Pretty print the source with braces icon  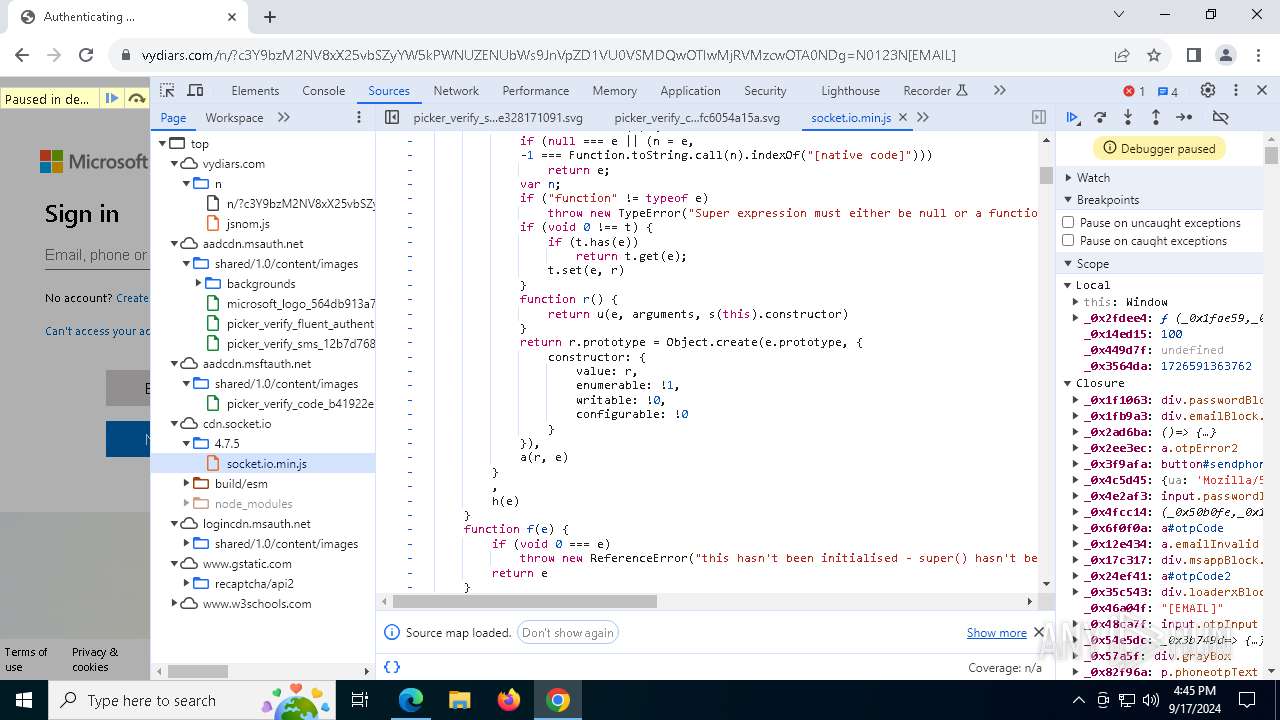(392, 667)
